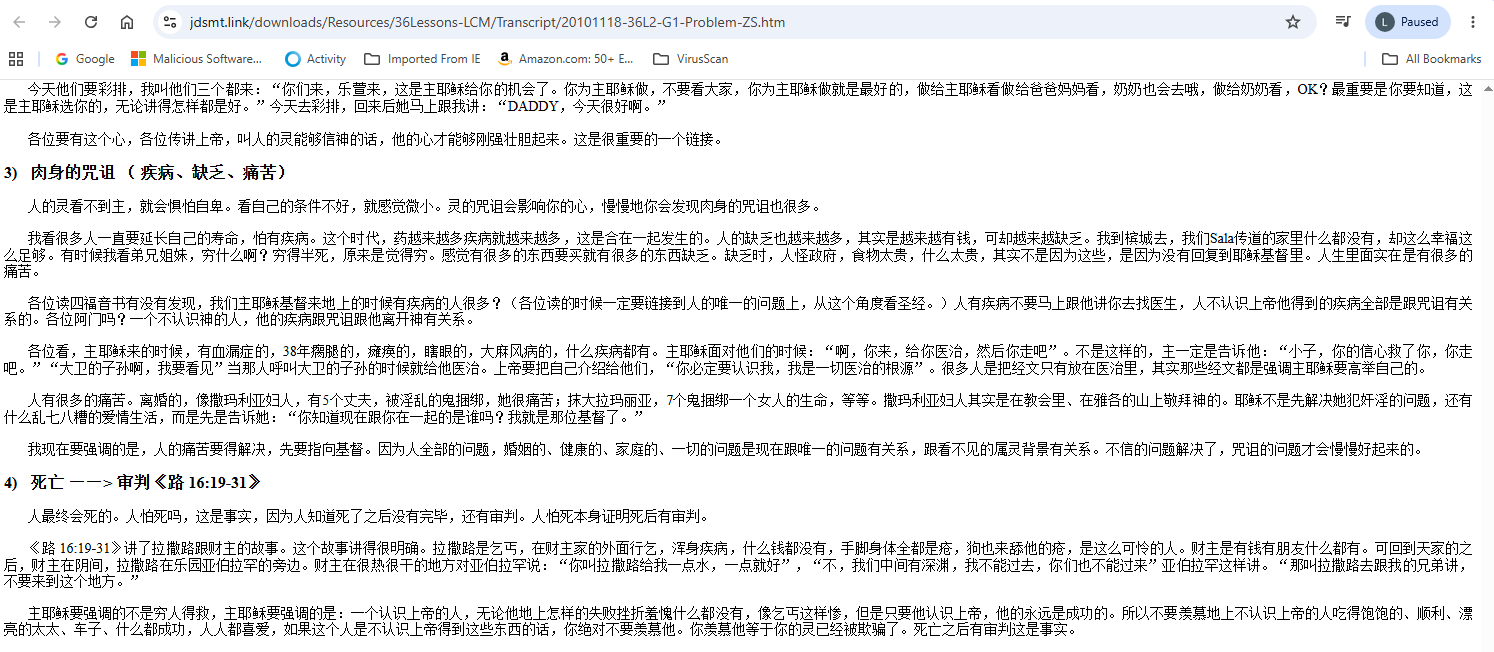Expand the Imported From IE folder
1494x652 pixels.
tap(422, 59)
